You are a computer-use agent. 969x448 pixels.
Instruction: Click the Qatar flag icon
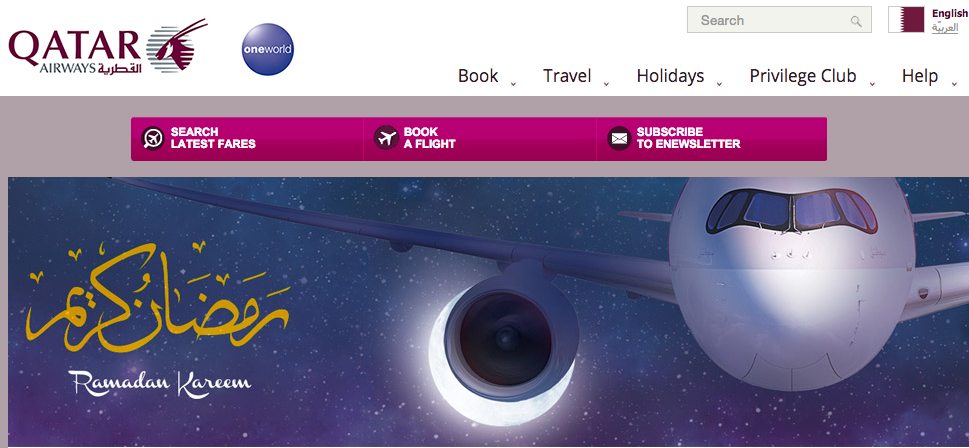[906, 20]
